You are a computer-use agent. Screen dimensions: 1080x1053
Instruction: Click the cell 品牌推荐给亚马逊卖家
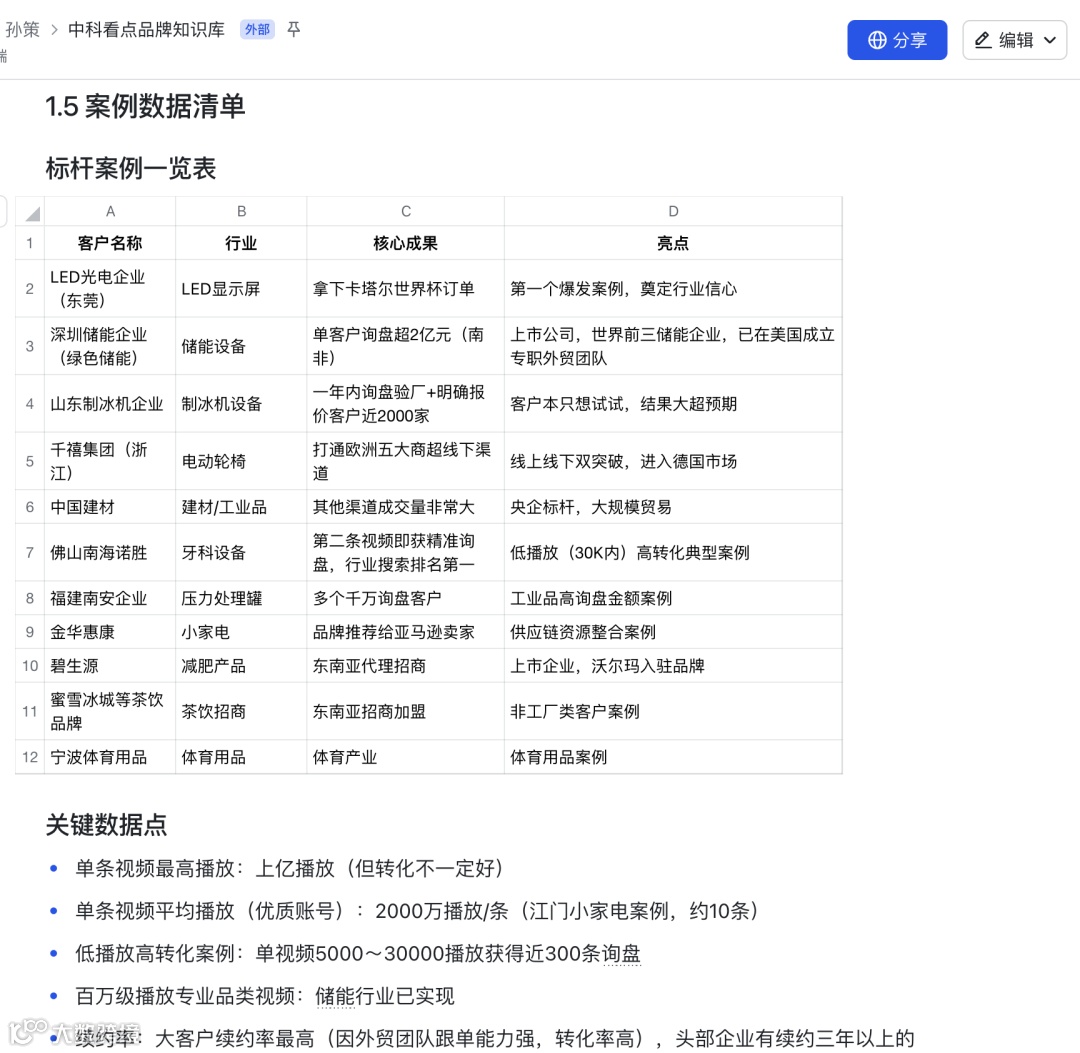coord(406,632)
